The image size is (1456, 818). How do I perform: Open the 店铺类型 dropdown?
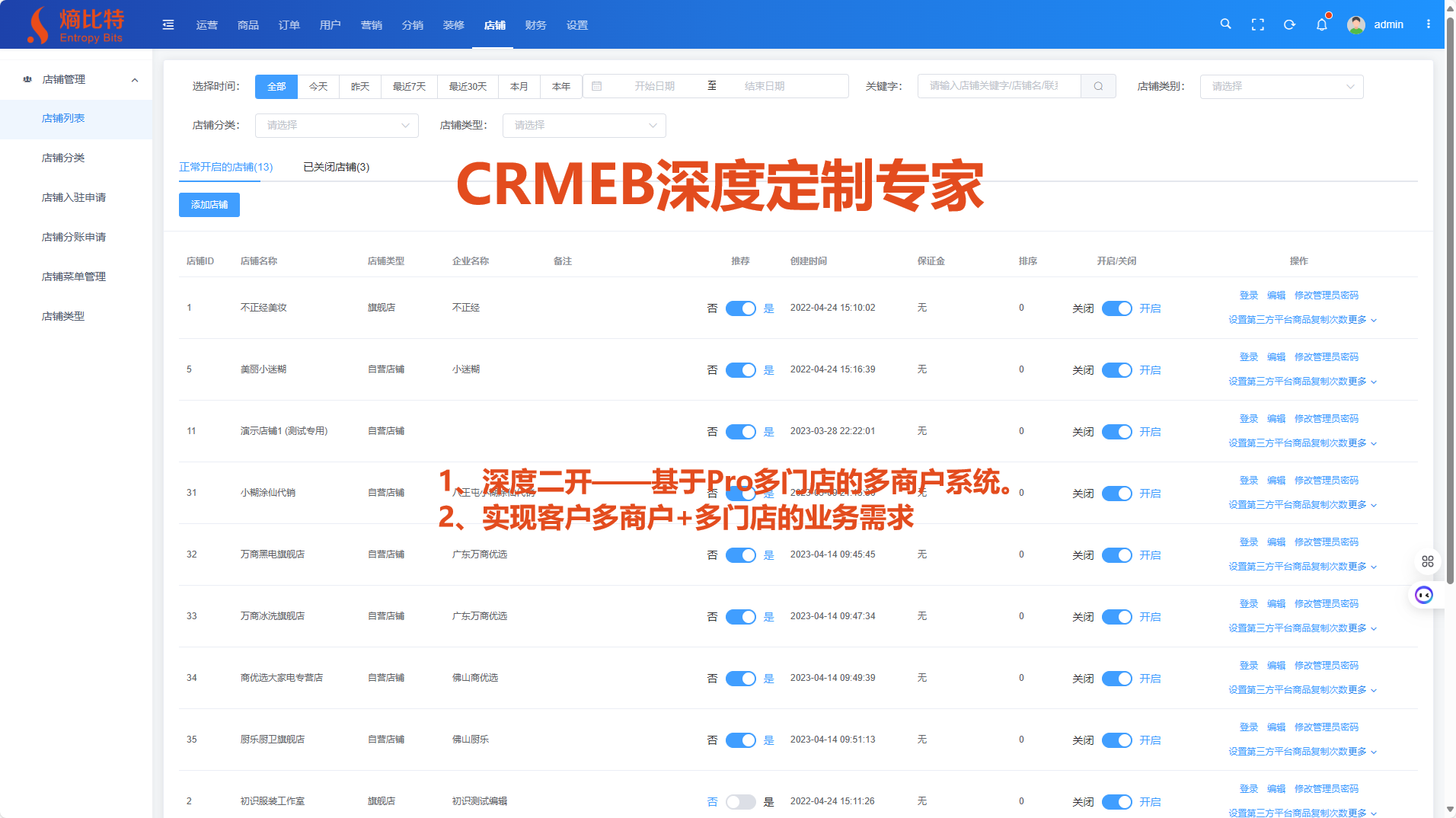click(584, 125)
